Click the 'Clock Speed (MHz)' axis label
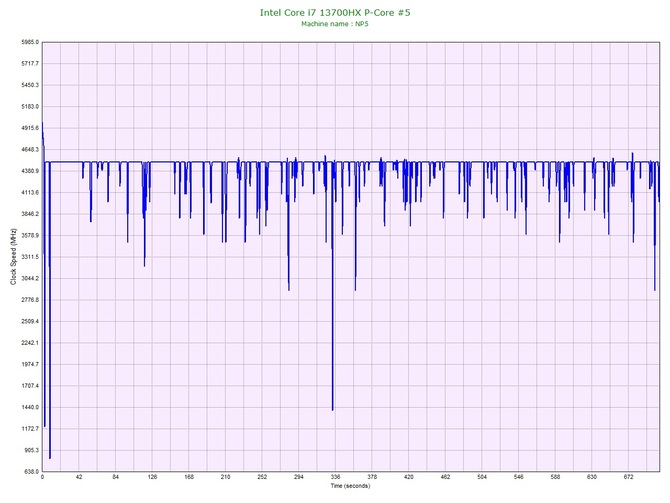The height and width of the screenshot is (503, 670). click(13, 256)
